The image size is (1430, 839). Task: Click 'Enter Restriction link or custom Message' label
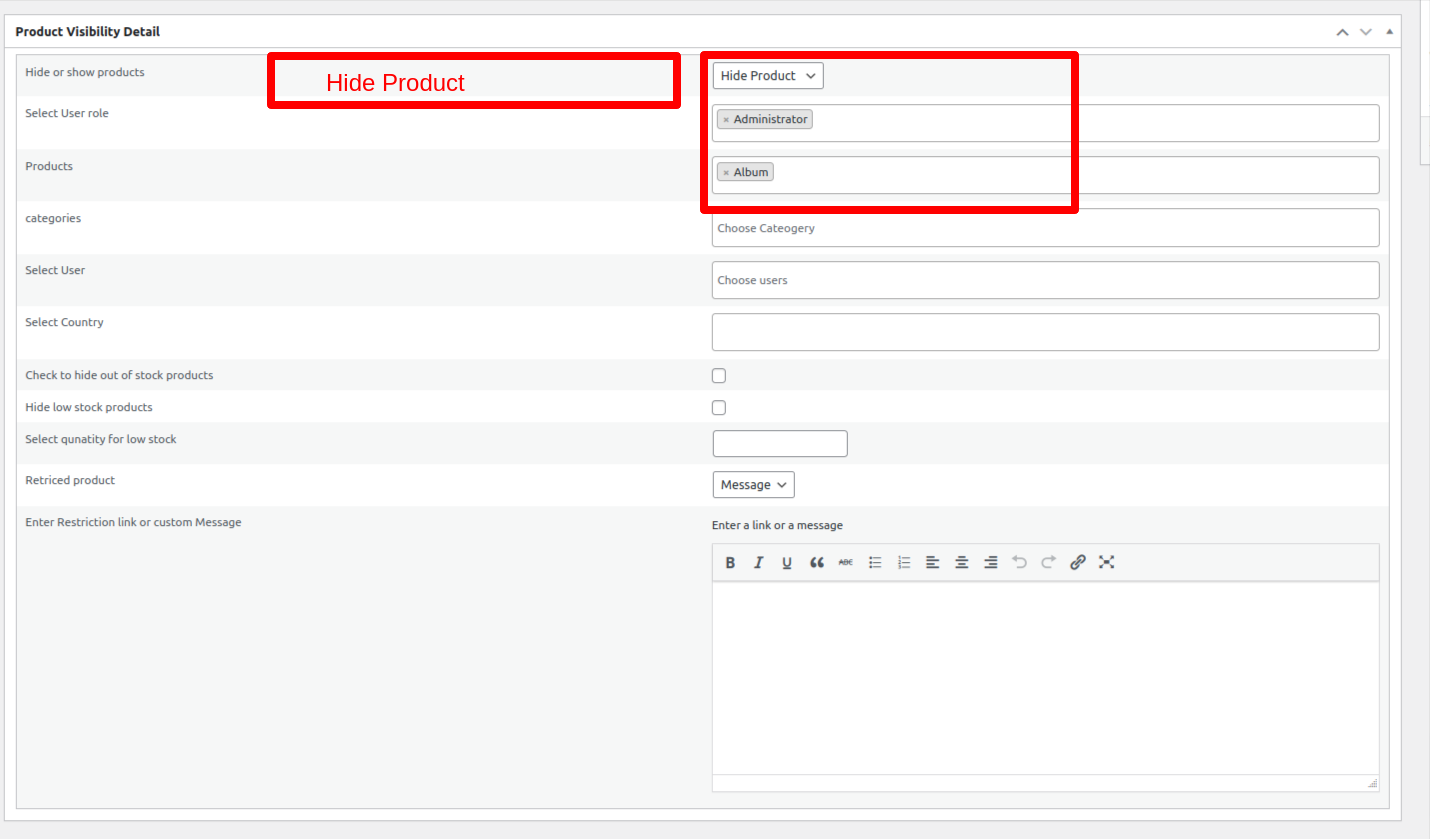[133, 523]
